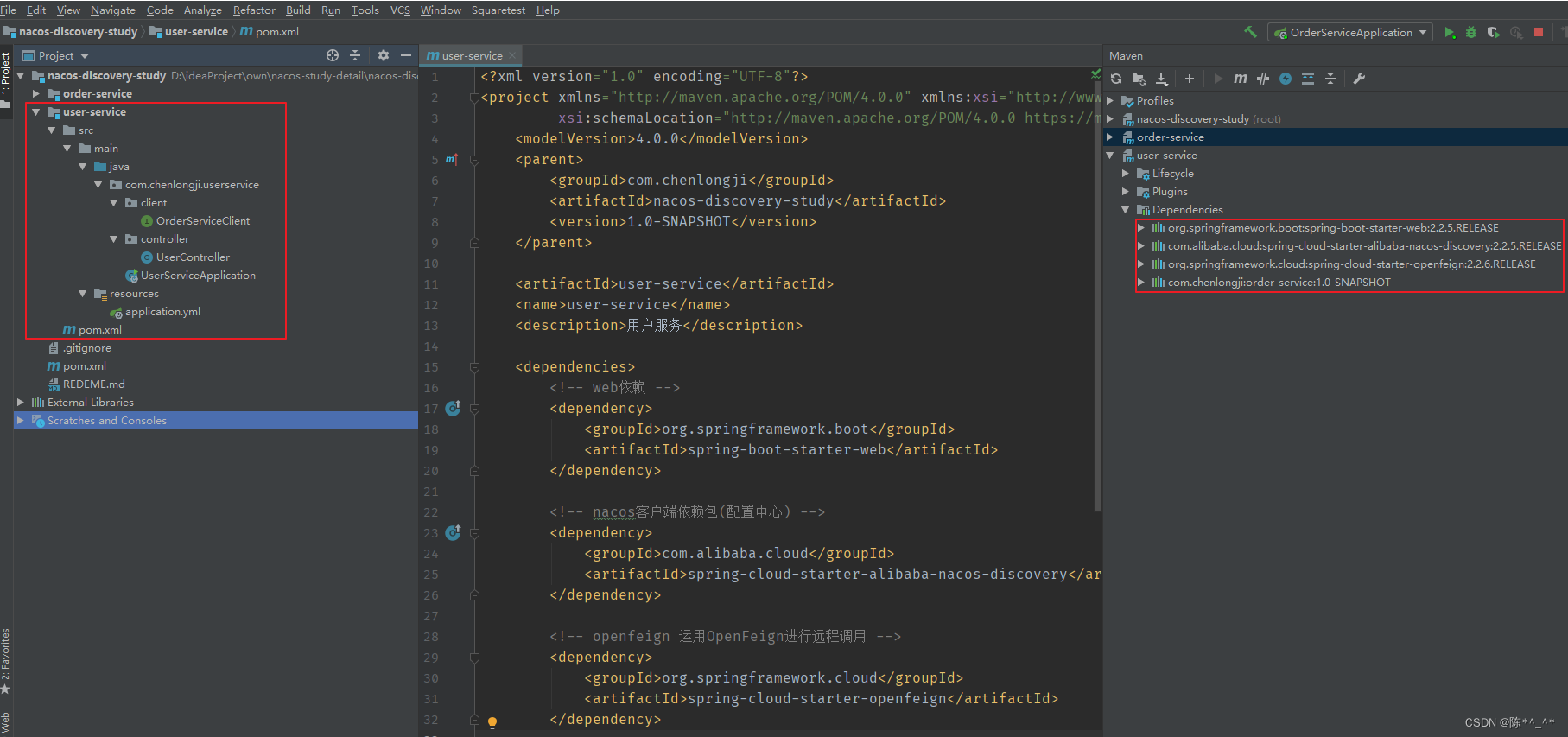Expand Profiles in Maven panel
The image size is (1568, 737).
(x=1110, y=100)
